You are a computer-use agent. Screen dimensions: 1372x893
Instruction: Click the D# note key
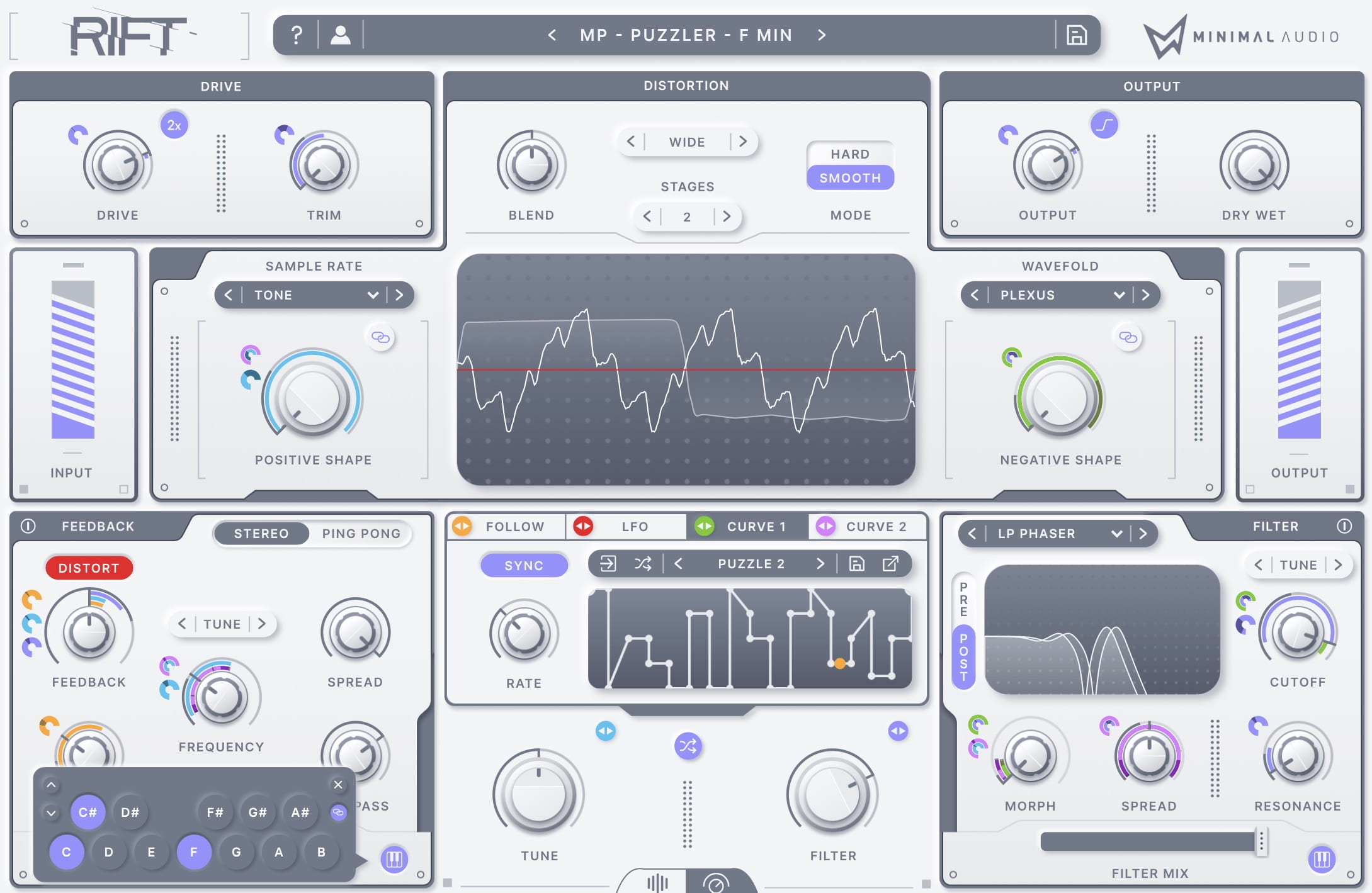pyautogui.click(x=130, y=812)
